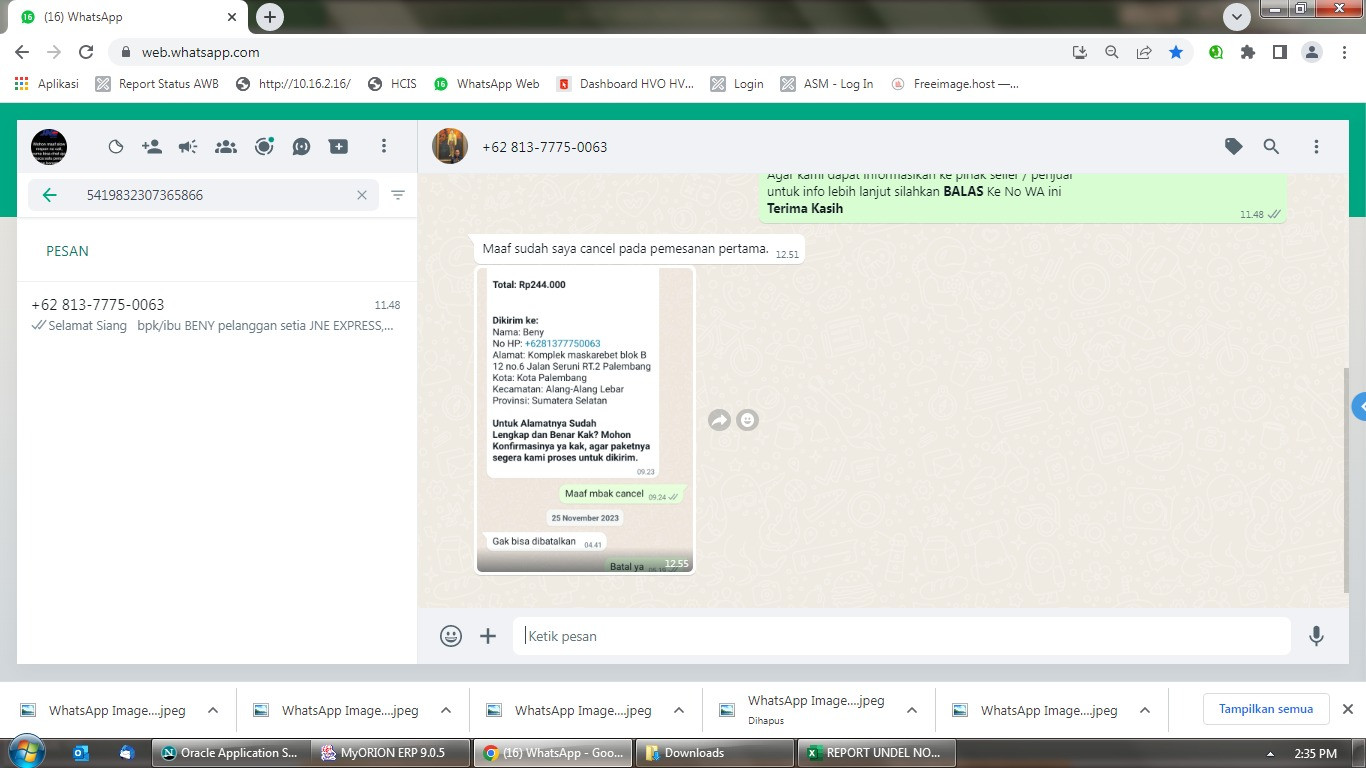Open the Chrome three-dot menu
The image size is (1366, 768).
1345,52
